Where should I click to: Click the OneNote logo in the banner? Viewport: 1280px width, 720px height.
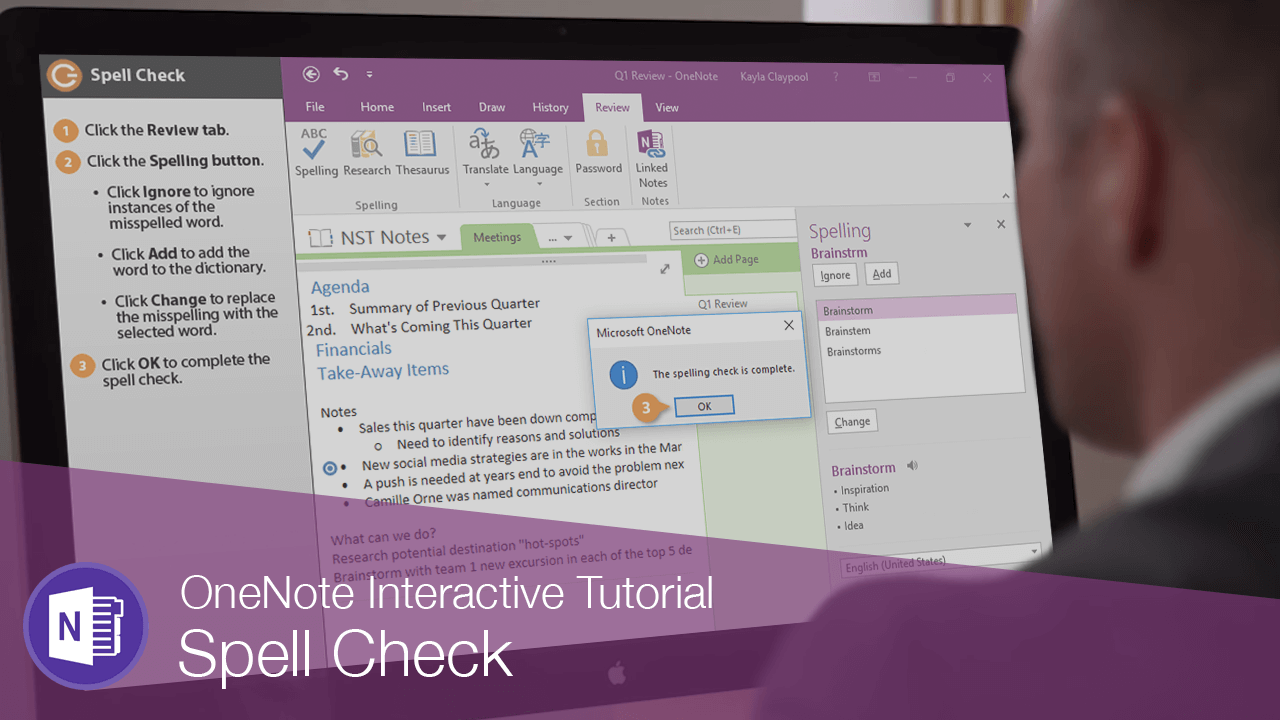pos(85,625)
